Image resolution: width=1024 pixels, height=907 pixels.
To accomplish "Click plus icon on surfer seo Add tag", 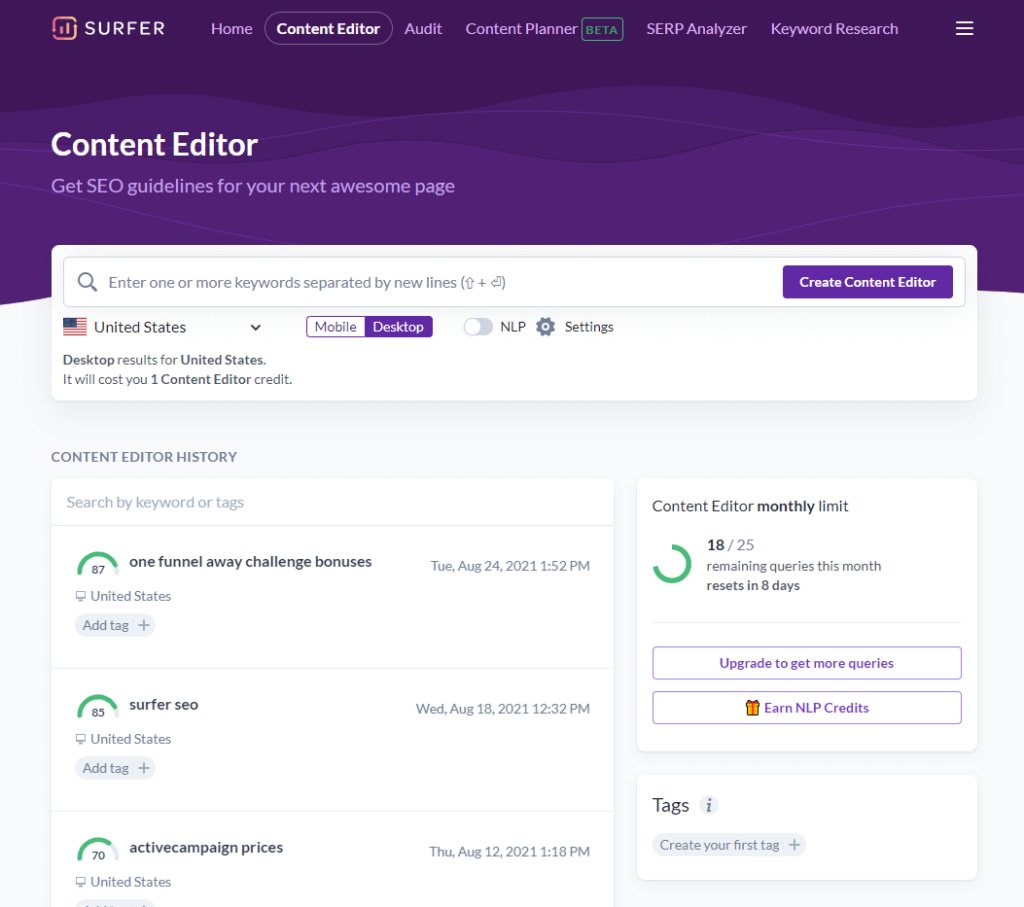I will pyautogui.click(x=144, y=768).
